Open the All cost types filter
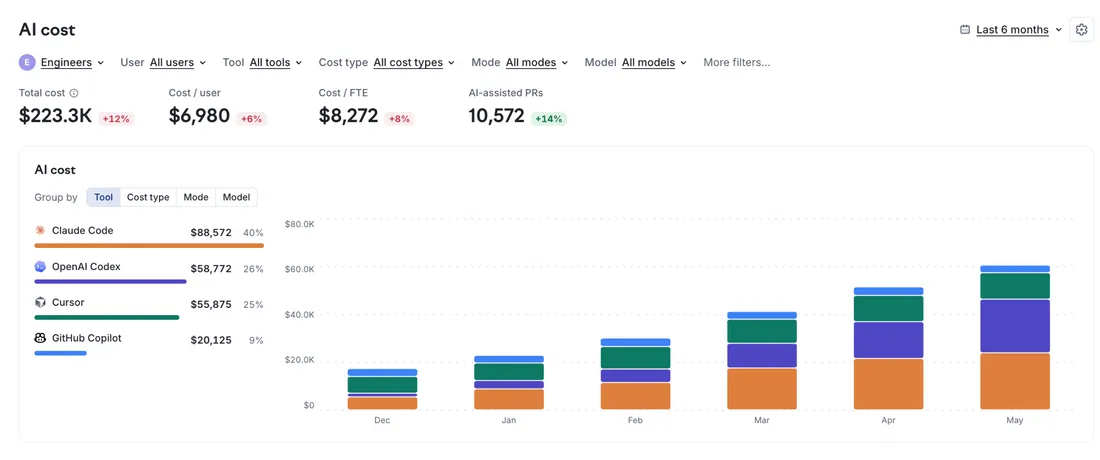Image resolution: width=1100 pixels, height=460 pixels. click(x=414, y=62)
